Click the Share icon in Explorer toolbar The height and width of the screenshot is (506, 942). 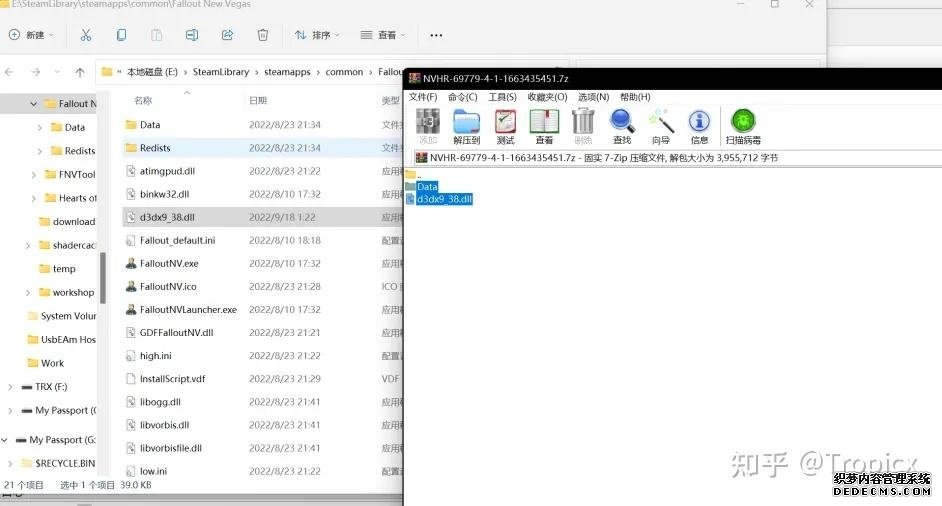(x=227, y=35)
